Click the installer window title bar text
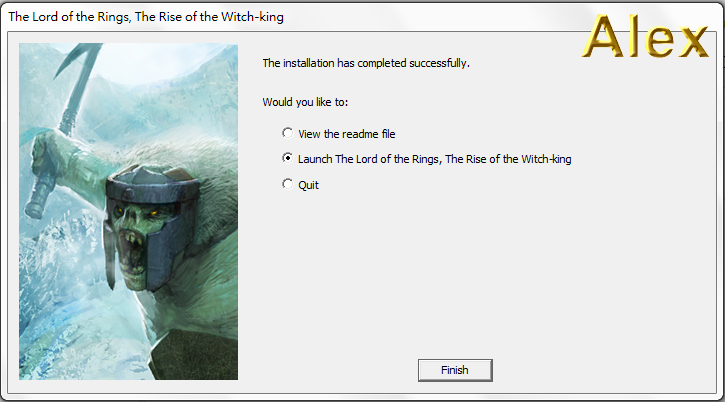Image resolution: width=725 pixels, height=402 pixels. (152, 17)
